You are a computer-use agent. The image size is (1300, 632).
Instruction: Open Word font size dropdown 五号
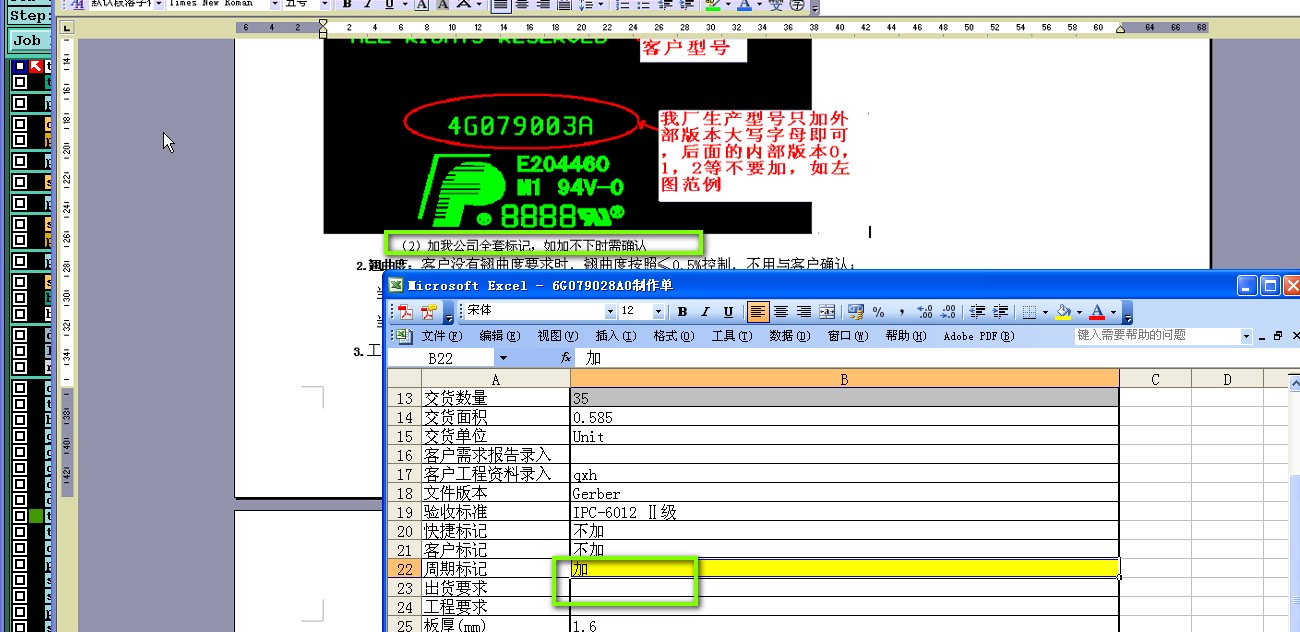[325, 4]
